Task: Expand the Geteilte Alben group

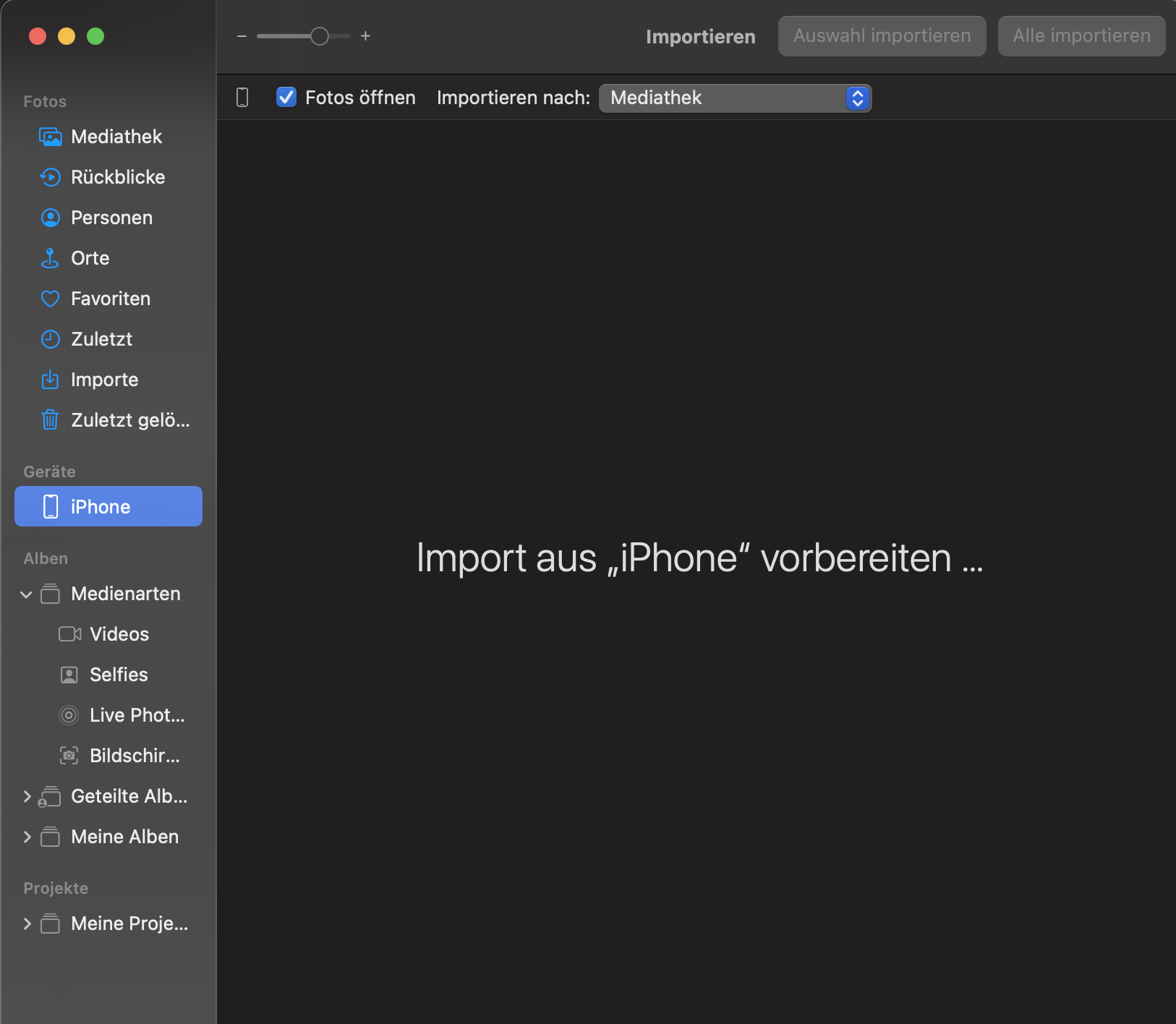Action: [x=27, y=796]
